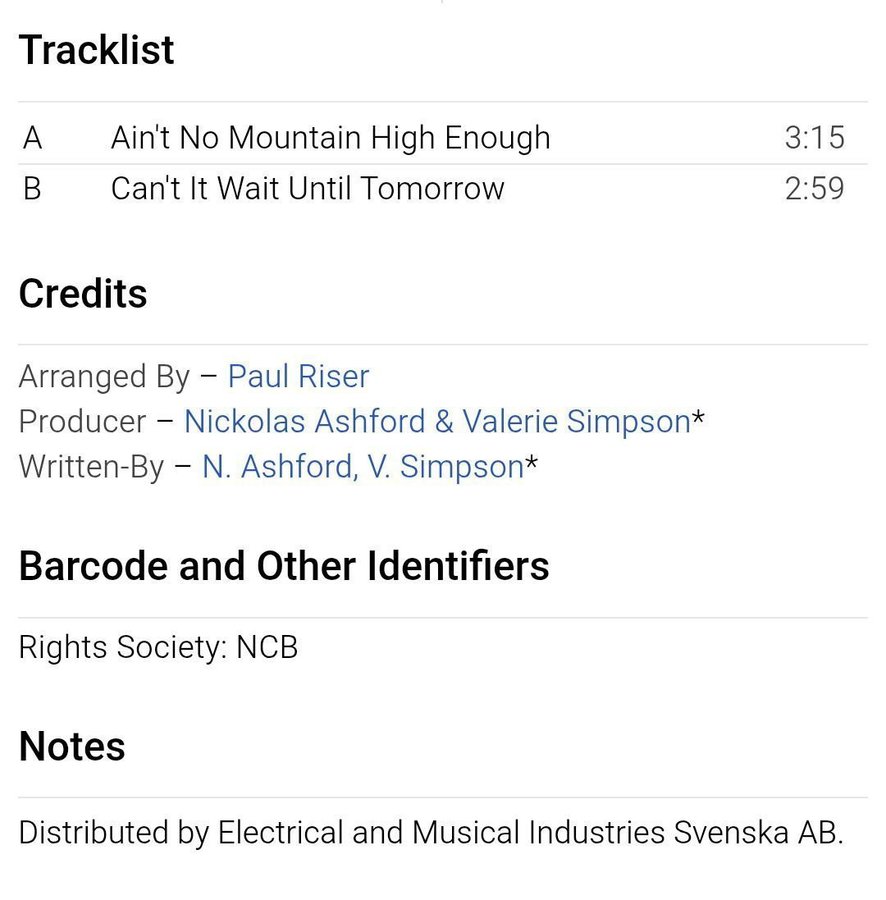886x900 pixels.
Task: Open the Nickolas Ashford & Valerie Simpson producer link
Action: (437, 422)
